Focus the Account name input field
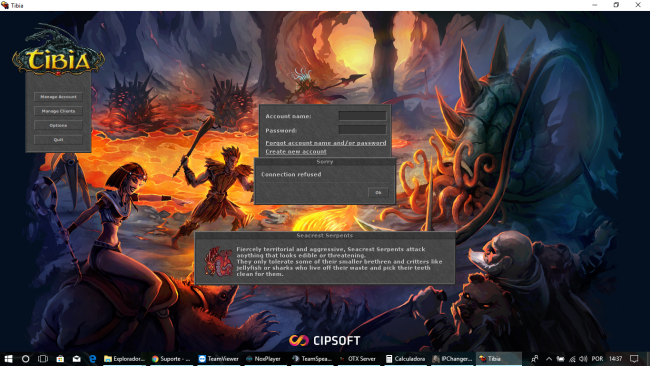This screenshot has height=366, width=650. (x=362, y=116)
